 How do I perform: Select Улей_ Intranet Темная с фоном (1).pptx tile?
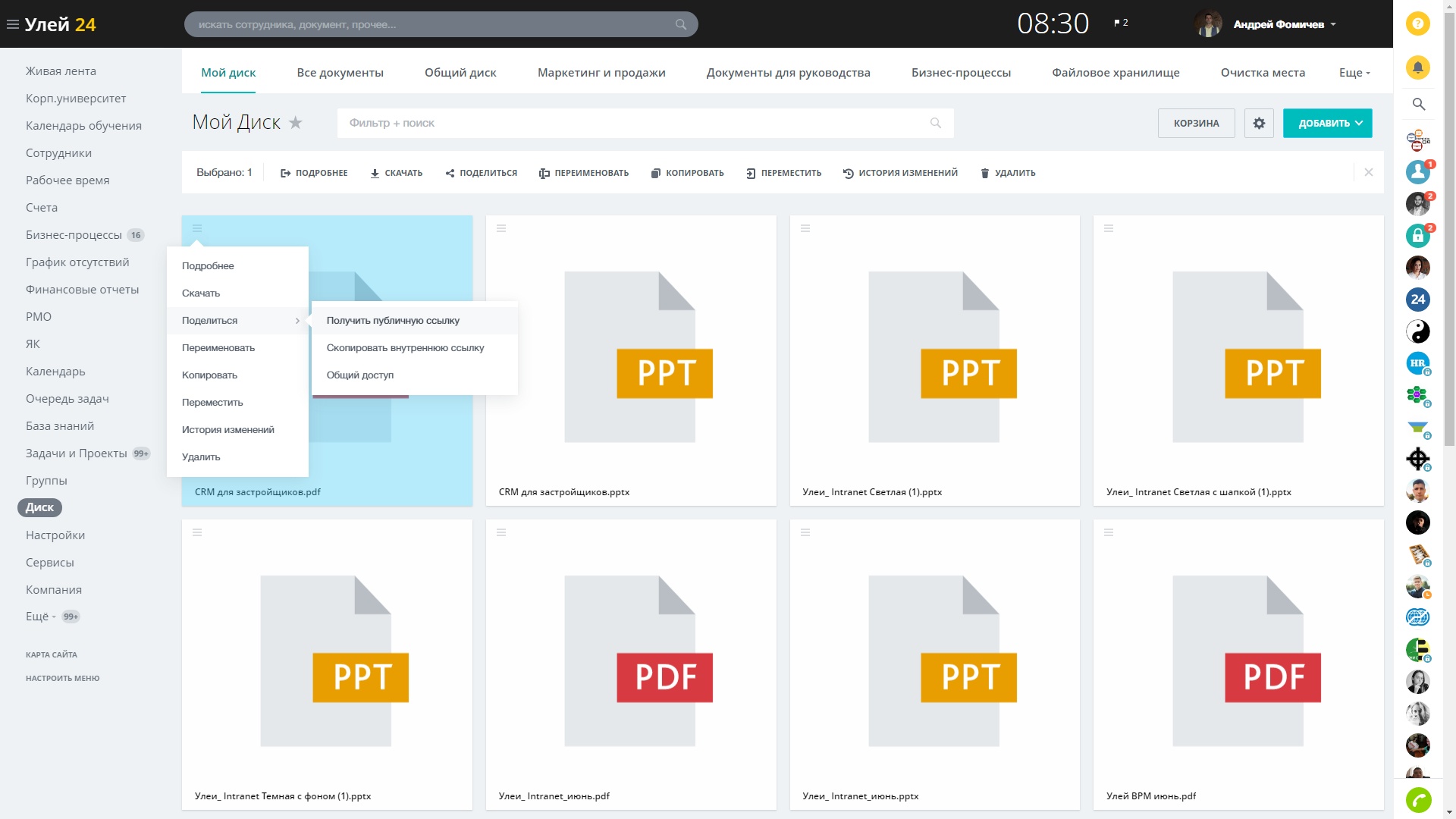pyautogui.click(x=327, y=664)
